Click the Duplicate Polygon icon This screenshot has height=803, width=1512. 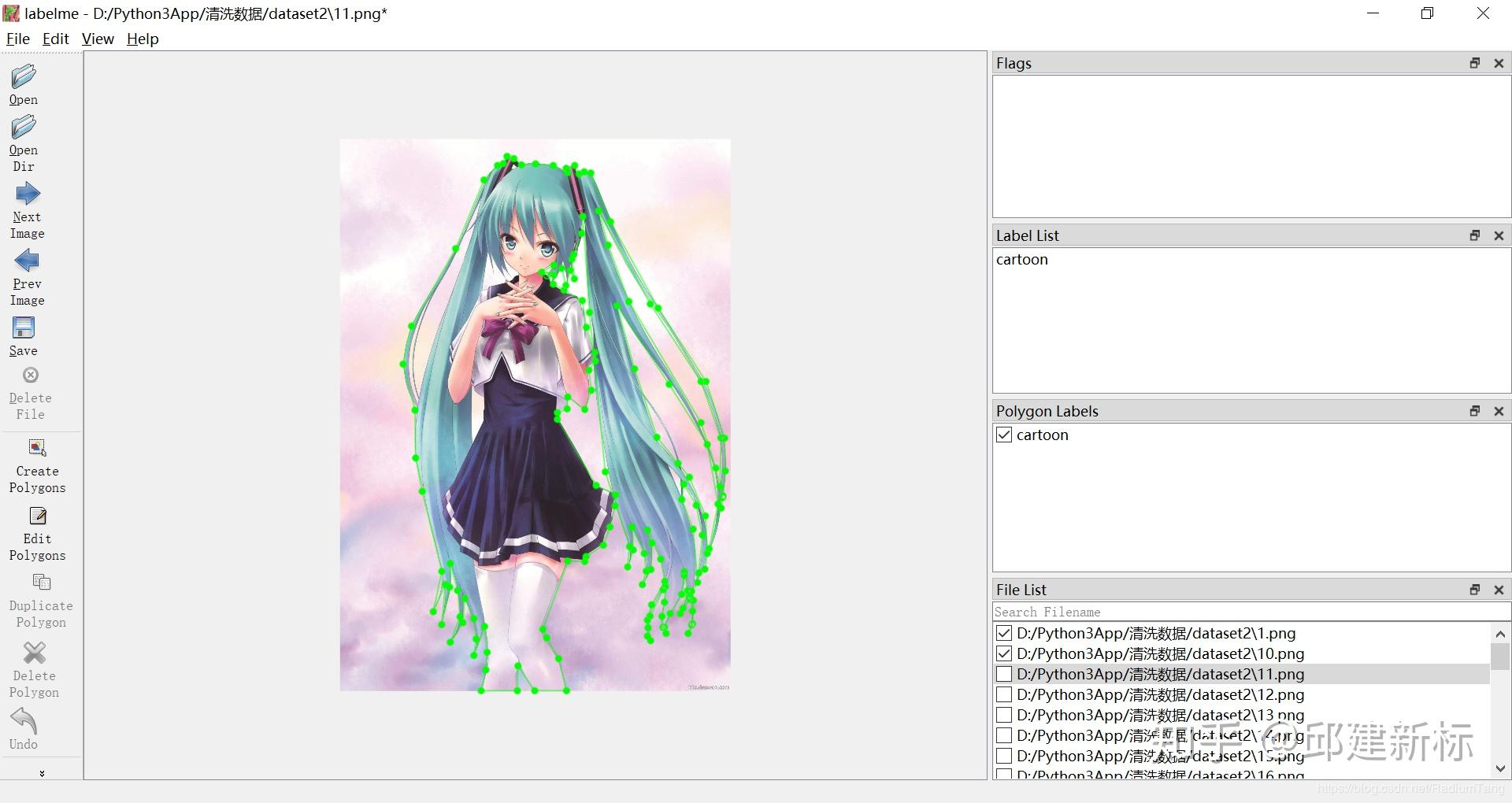[41, 583]
